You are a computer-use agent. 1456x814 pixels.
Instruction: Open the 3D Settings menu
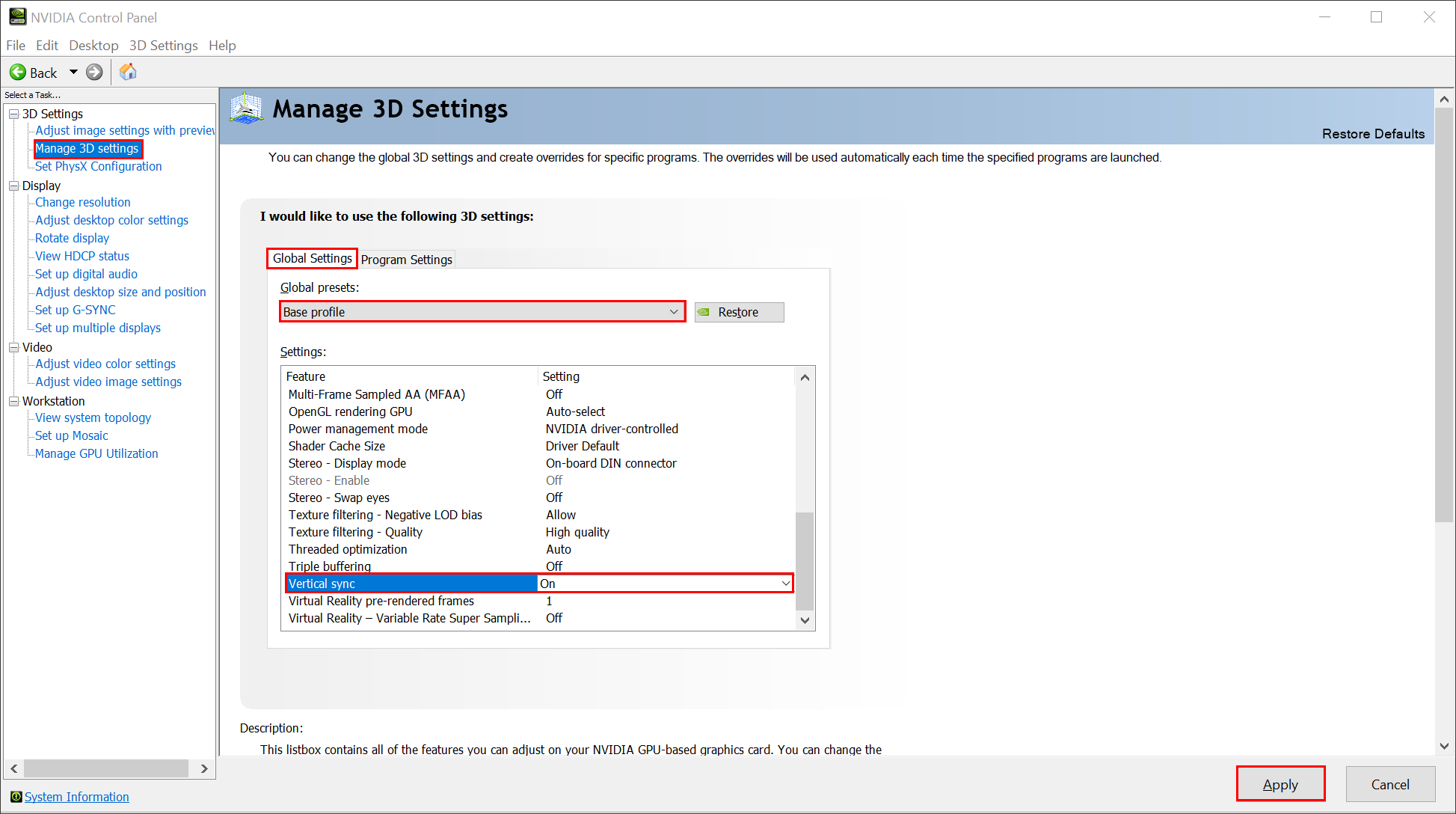pyautogui.click(x=163, y=46)
